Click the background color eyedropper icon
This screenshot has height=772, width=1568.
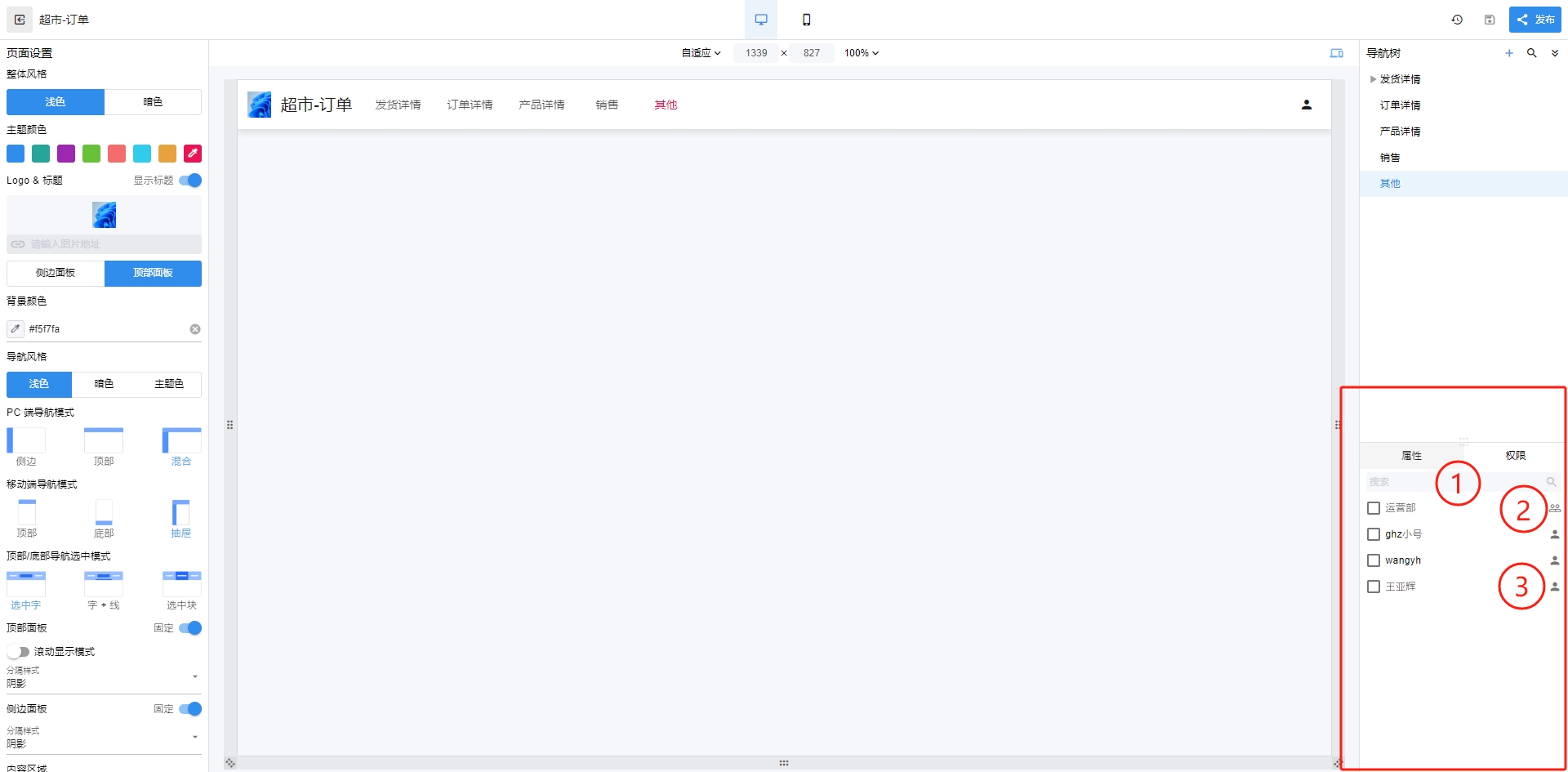tap(16, 329)
